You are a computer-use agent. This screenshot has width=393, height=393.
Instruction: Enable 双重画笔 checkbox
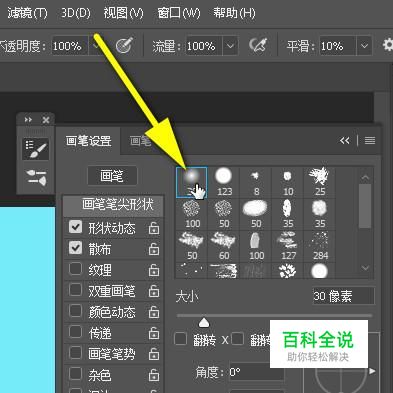76,290
